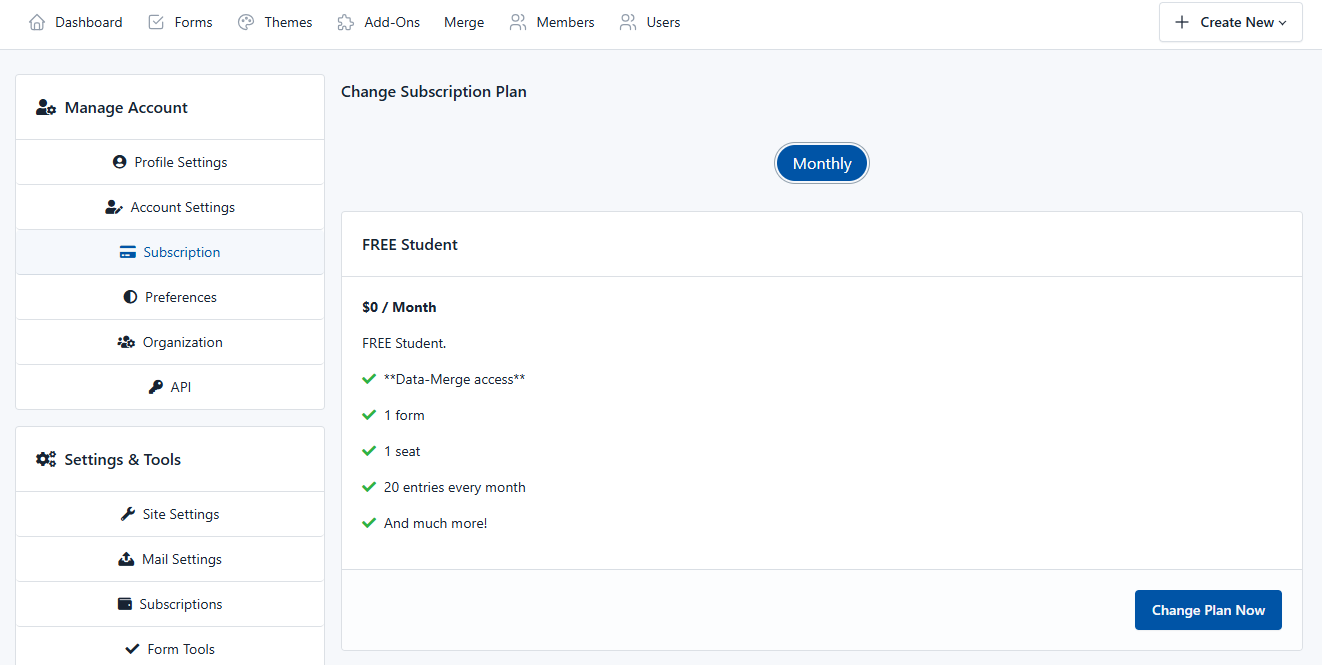
Task: Click the Members people icon
Action: coord(518,22)
